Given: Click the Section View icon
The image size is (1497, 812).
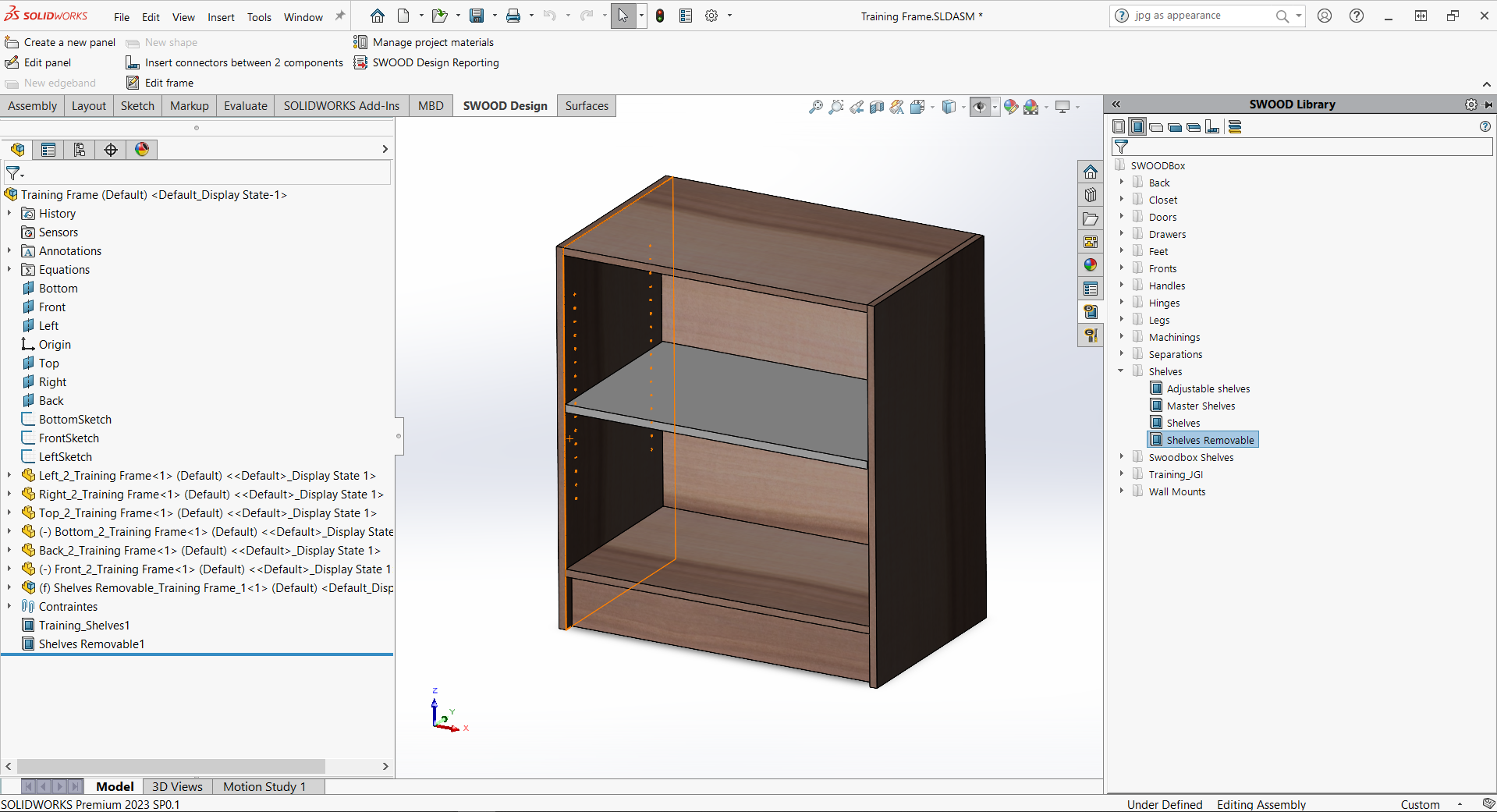Looking at the screenshot, I should point(877,107).
